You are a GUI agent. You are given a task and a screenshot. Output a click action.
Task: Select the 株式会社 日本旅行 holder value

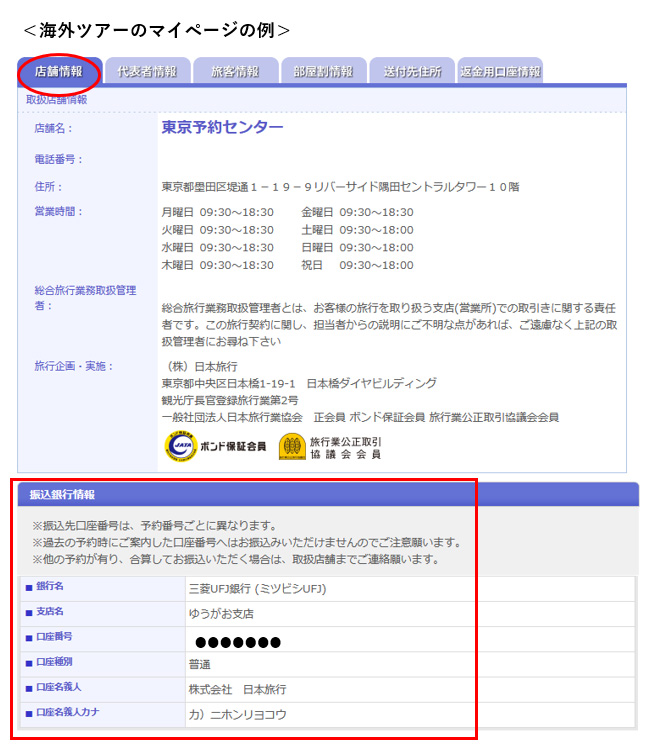pyautogui.click(x=237, y=690)
